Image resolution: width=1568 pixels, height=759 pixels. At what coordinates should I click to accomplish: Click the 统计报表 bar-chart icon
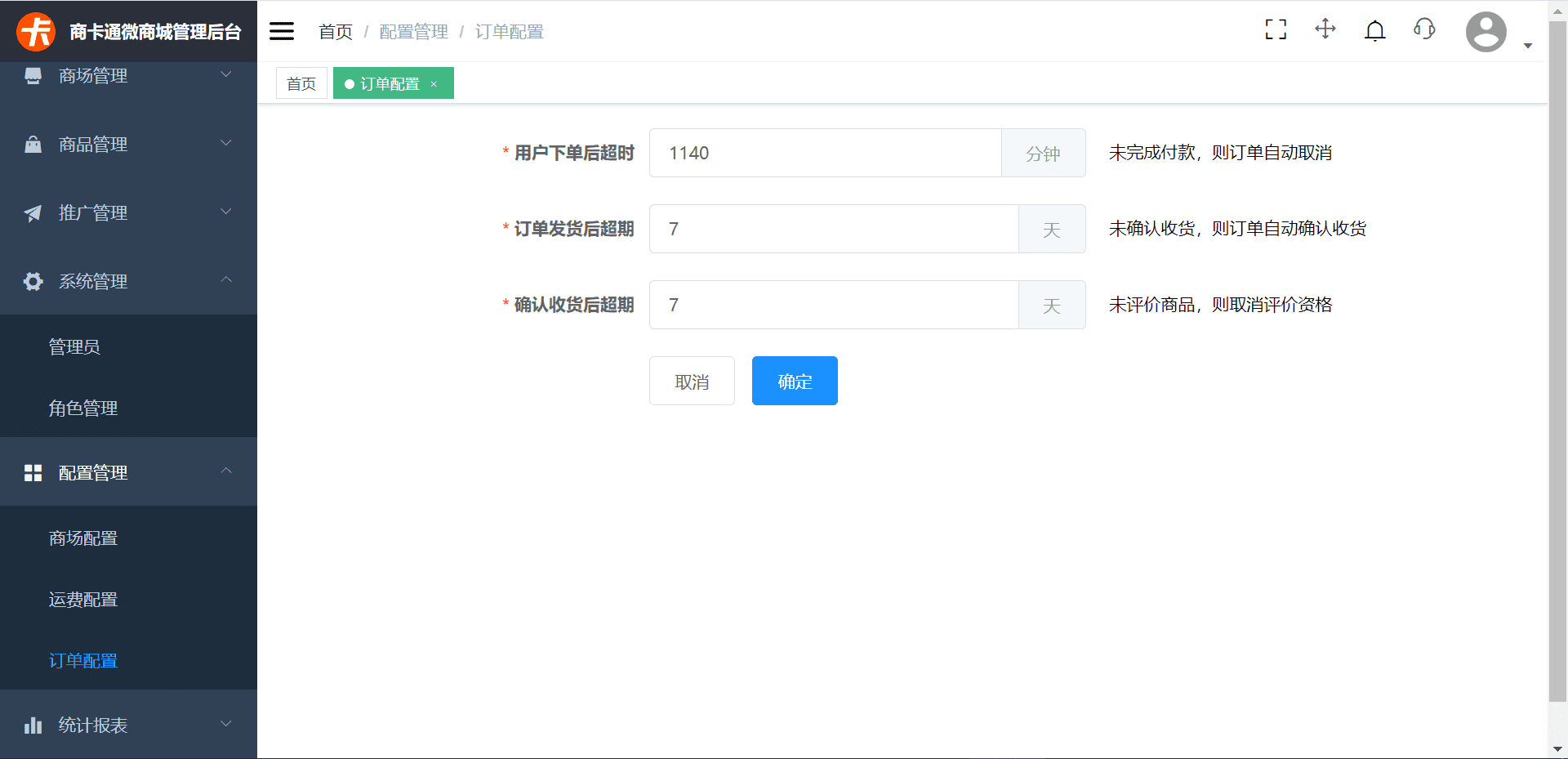click(33, 724)
